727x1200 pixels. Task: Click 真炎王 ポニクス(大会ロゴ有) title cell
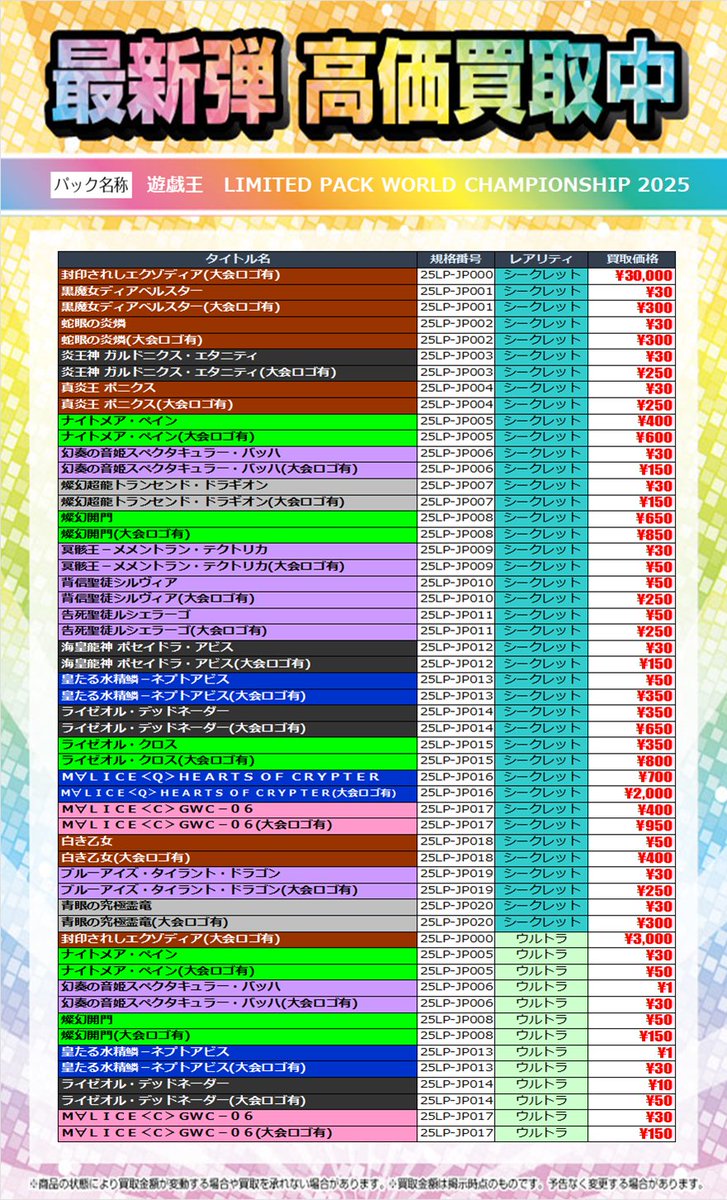[x=237, y=404]
